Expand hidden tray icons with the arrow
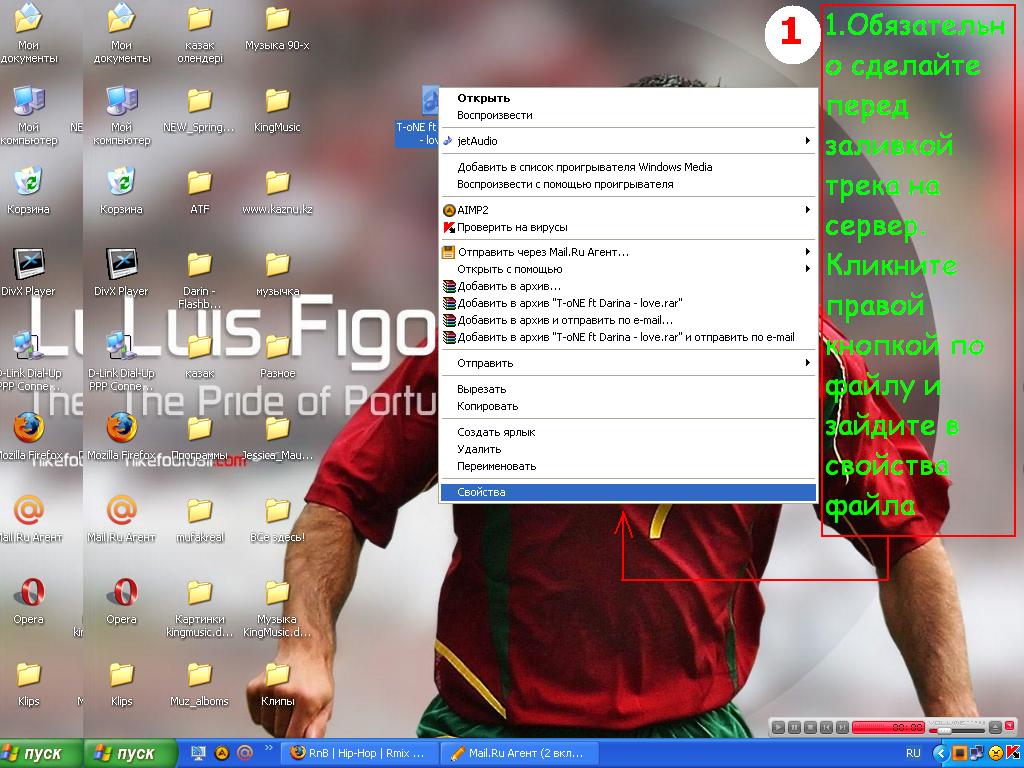Screen dimensions: 1024x768 940,753
